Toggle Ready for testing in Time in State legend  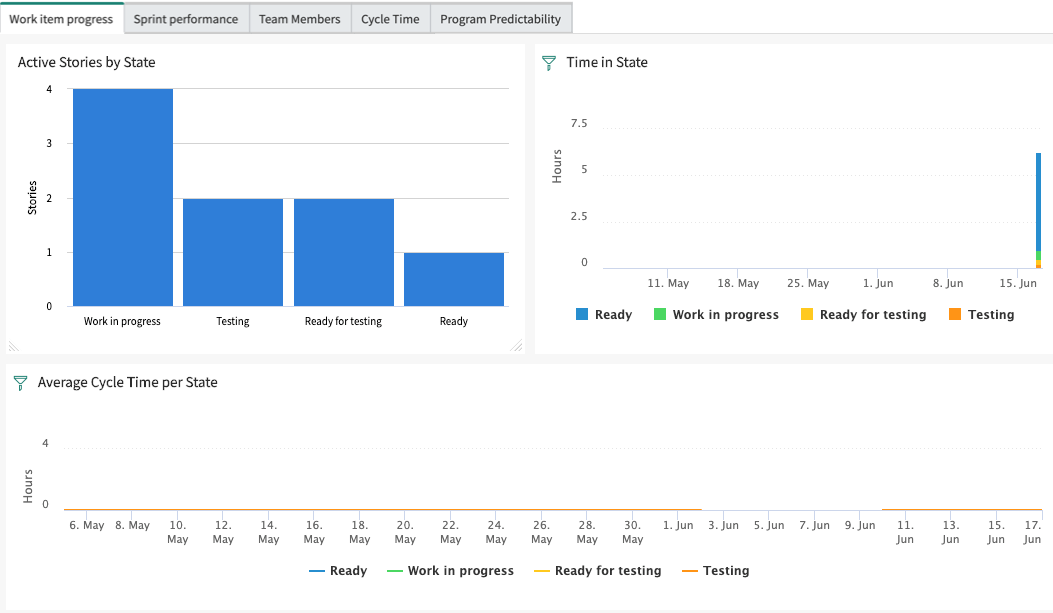(x=864, y=314)
